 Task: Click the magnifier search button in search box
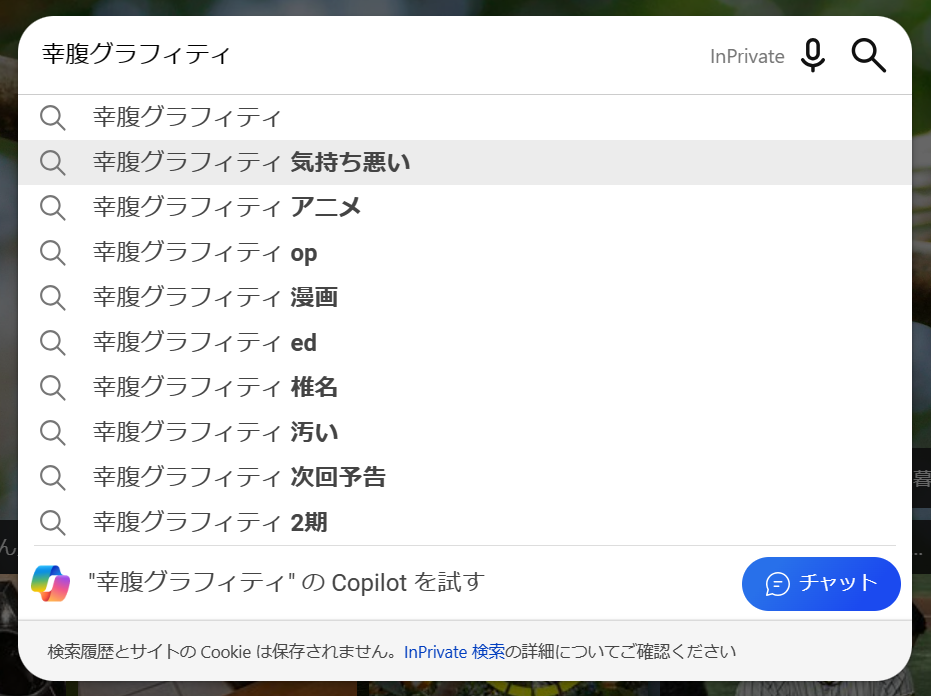coord(869,56)
